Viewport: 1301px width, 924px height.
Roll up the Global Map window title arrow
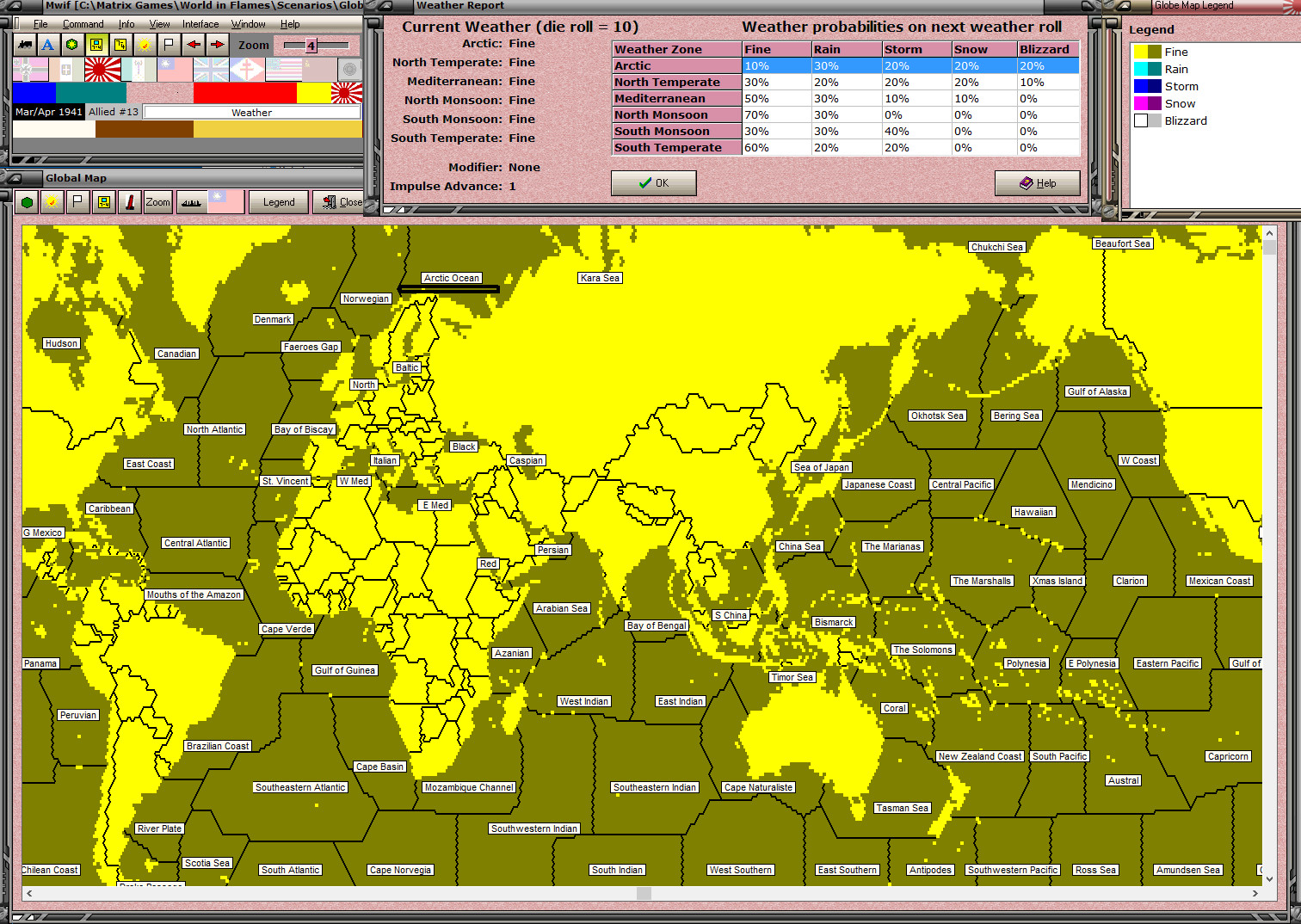15,177
